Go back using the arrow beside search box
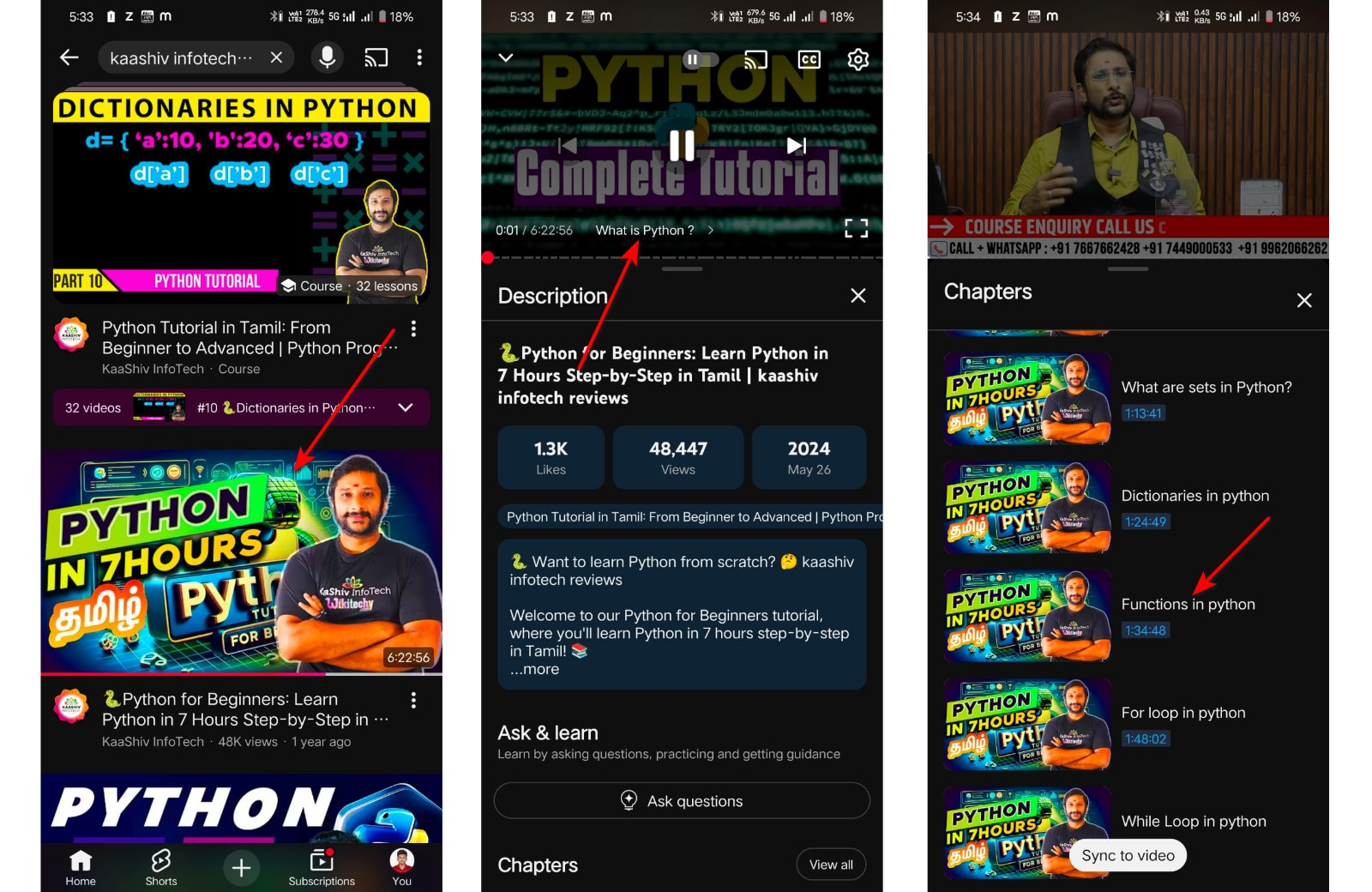This screenshot has width=1372, height=892. click(x=69, y=57)
